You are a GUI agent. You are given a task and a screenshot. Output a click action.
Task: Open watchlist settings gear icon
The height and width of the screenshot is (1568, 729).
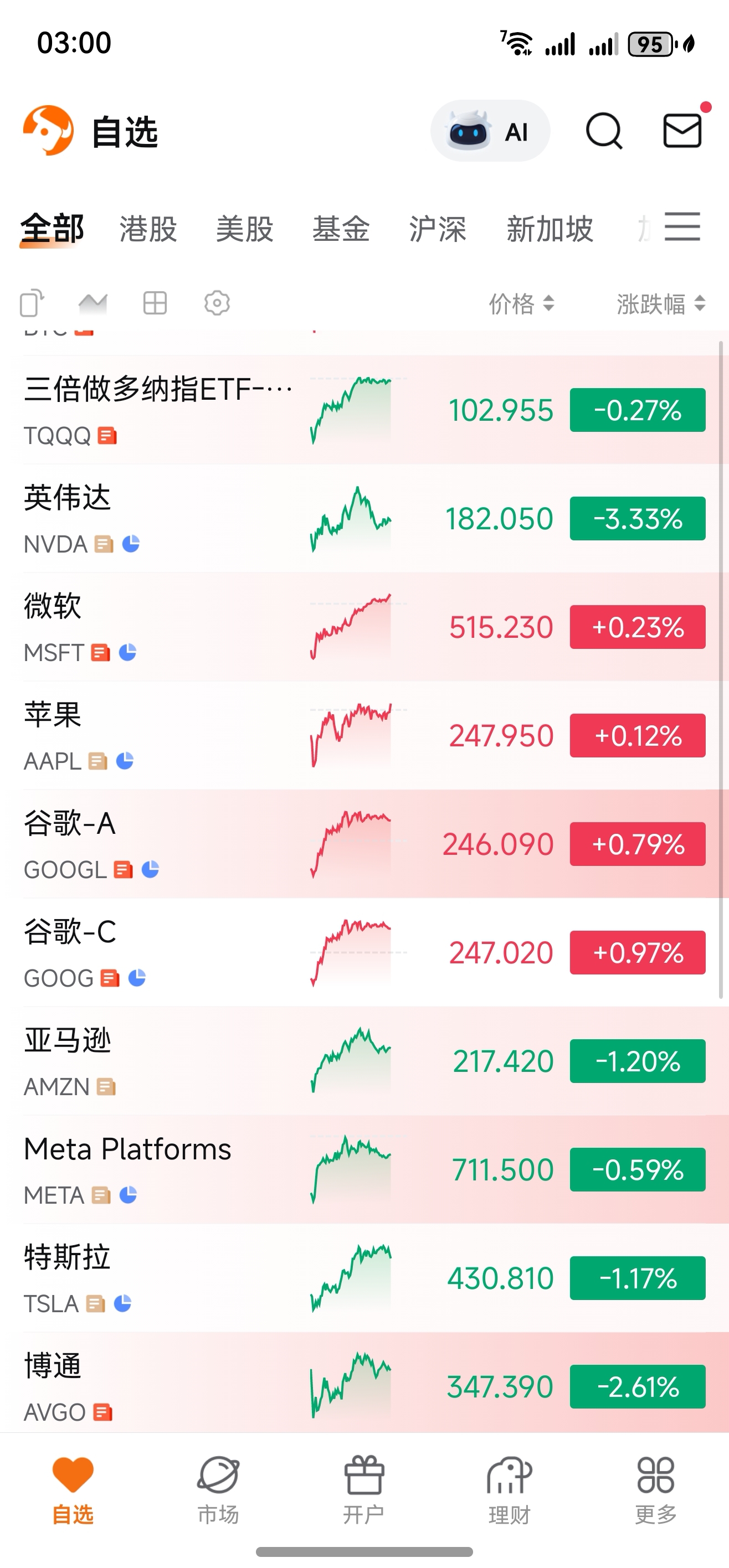tap(217, 302)
